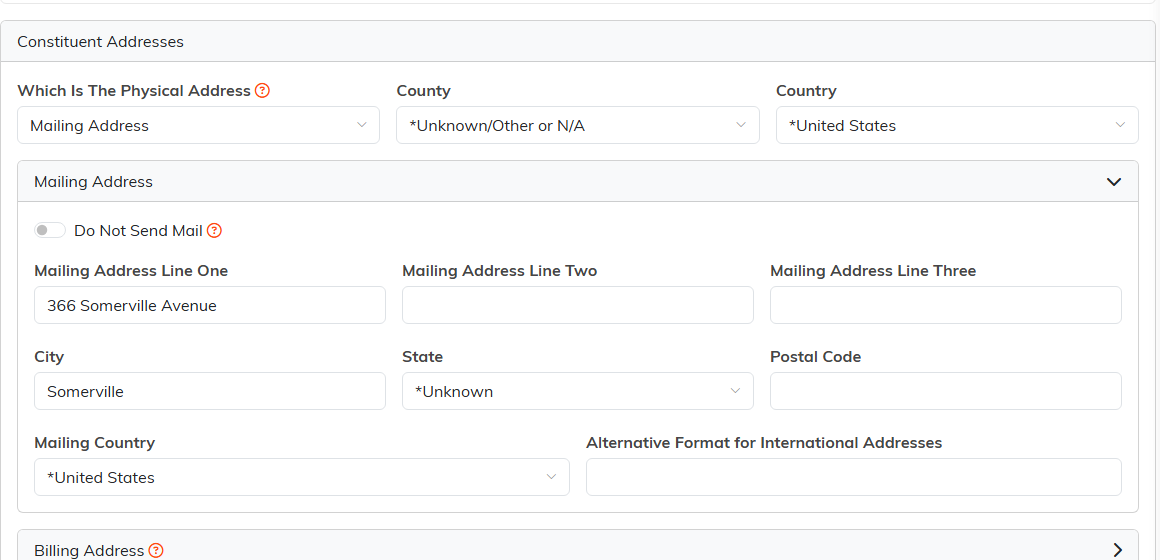
Task: Click help icon next to Do Not Send Mail
Action: pos(215,231)
